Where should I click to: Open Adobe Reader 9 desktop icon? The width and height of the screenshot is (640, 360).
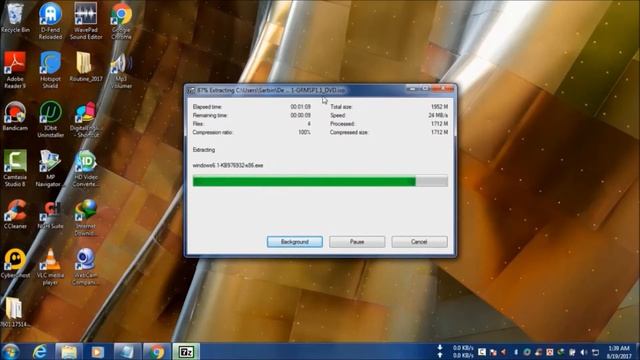[15, 70]
